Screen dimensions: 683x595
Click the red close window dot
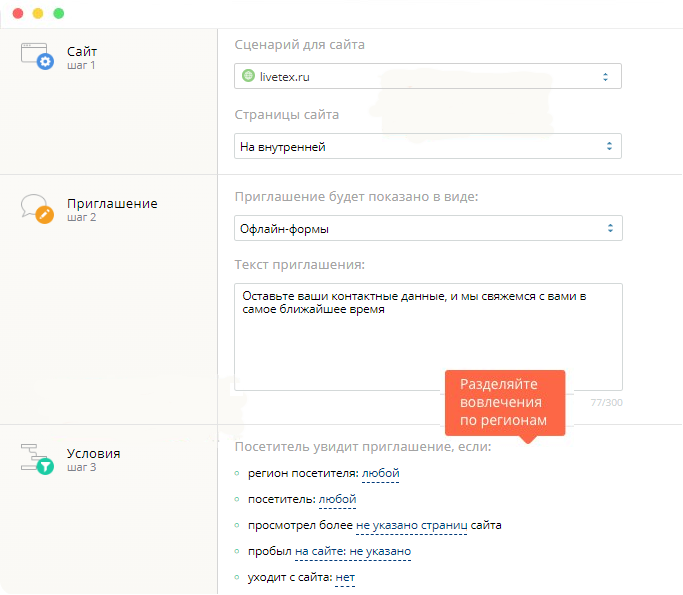coord(18,14)
